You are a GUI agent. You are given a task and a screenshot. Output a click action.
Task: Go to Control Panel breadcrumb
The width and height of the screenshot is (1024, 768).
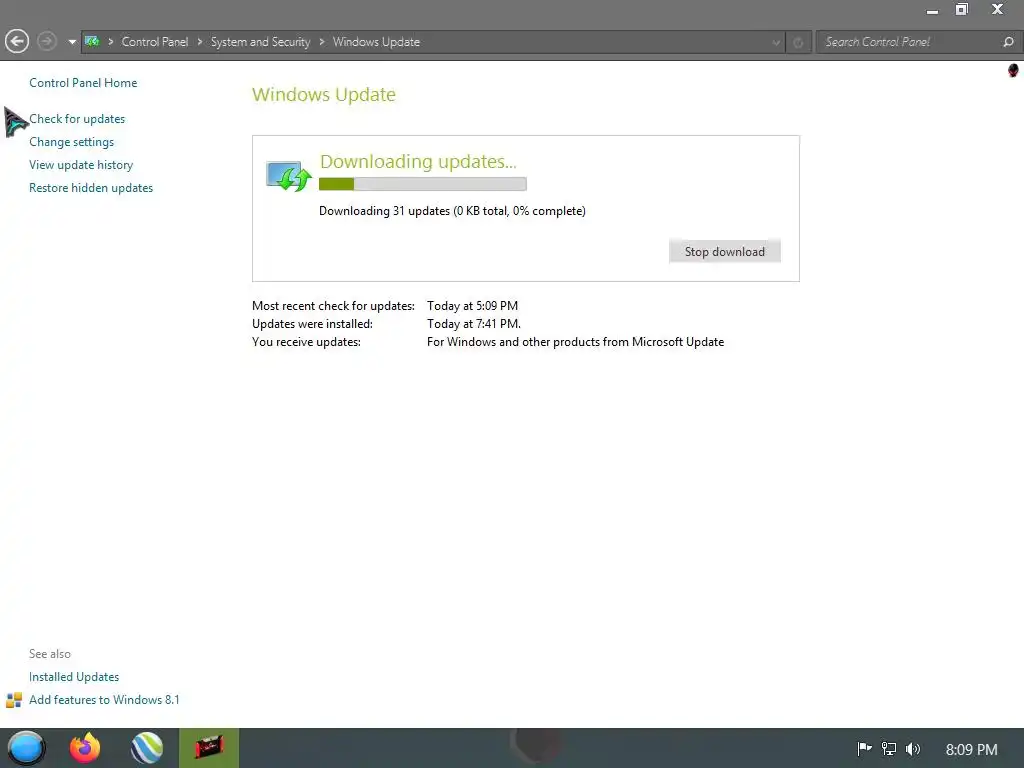pos(155,42)
